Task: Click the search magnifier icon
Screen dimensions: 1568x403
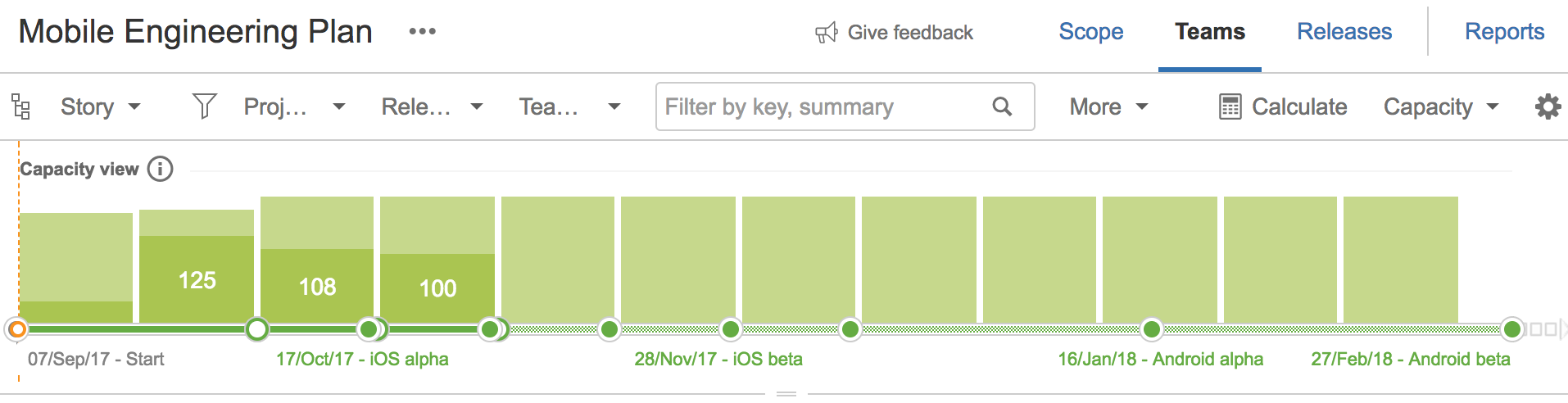Action: point(1002,106)
